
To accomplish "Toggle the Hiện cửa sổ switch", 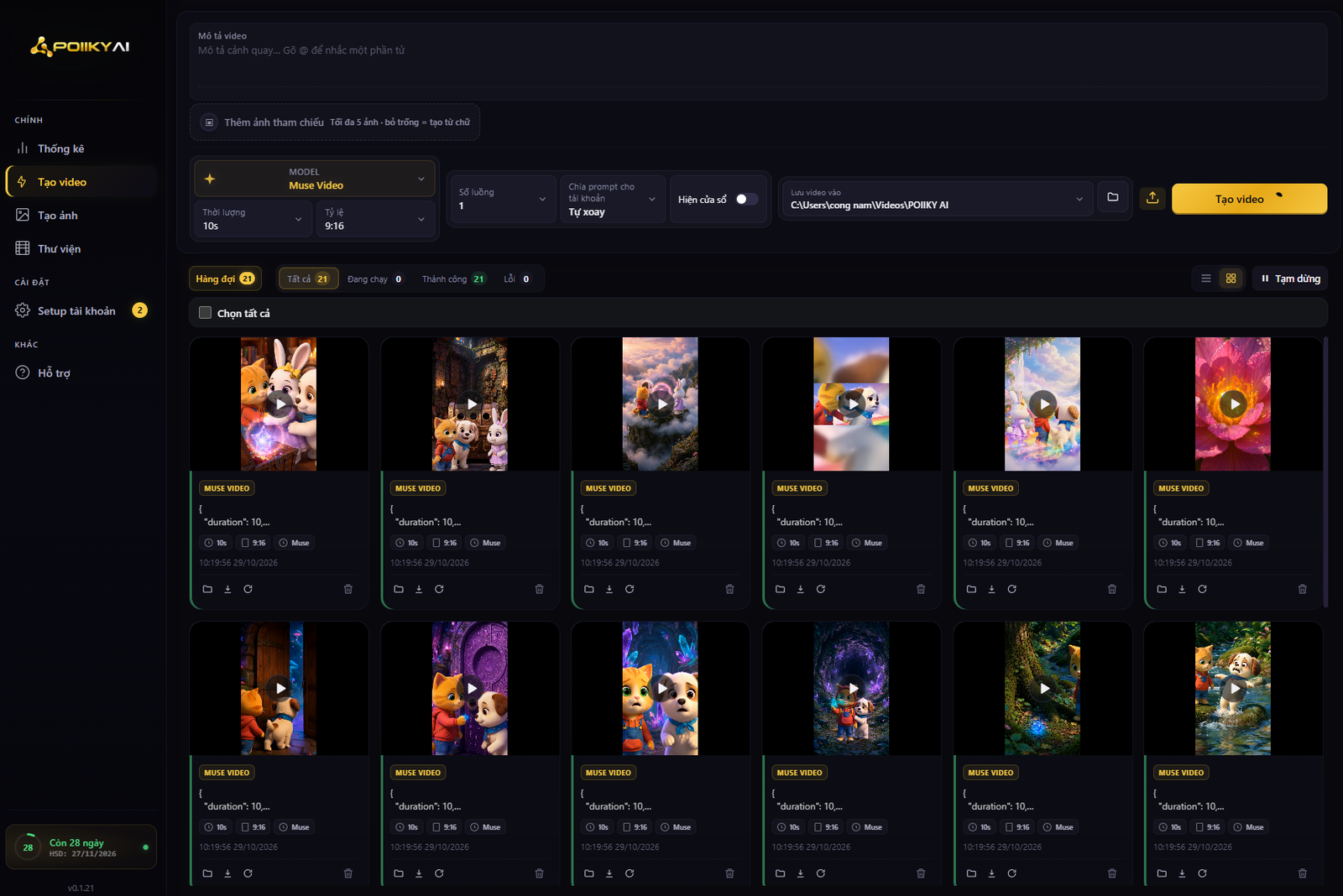I will tap(746, 199).
